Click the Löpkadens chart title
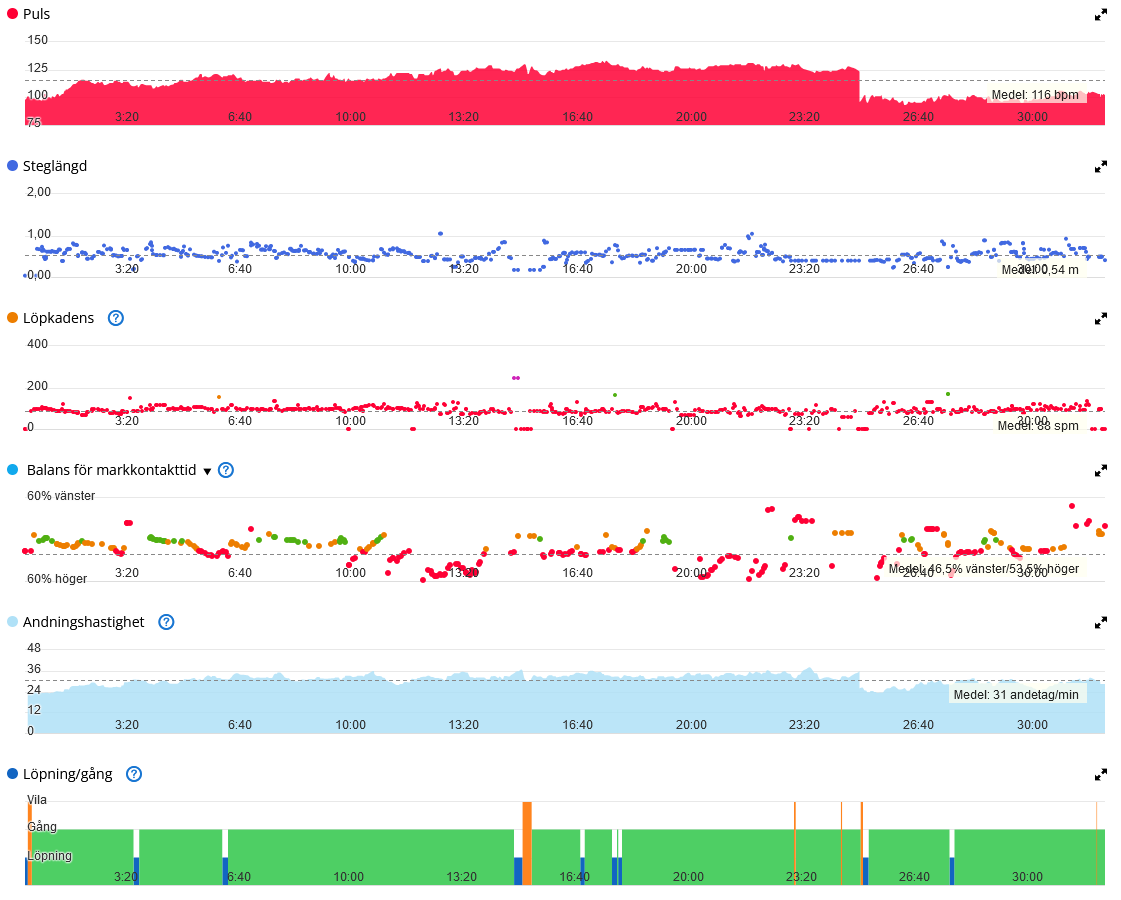 click(59, 318)
